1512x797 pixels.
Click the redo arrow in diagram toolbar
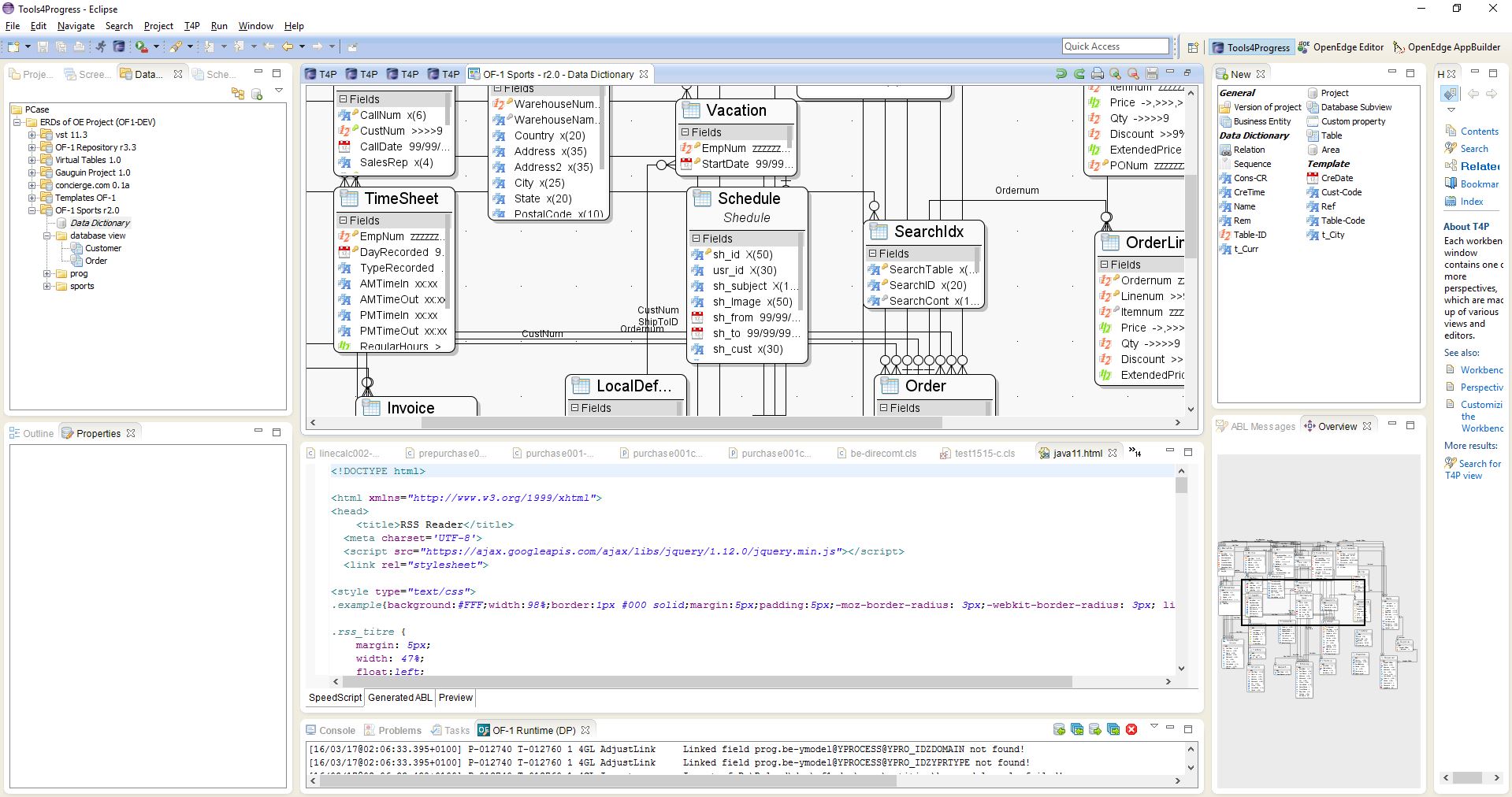coord(1079,74)
